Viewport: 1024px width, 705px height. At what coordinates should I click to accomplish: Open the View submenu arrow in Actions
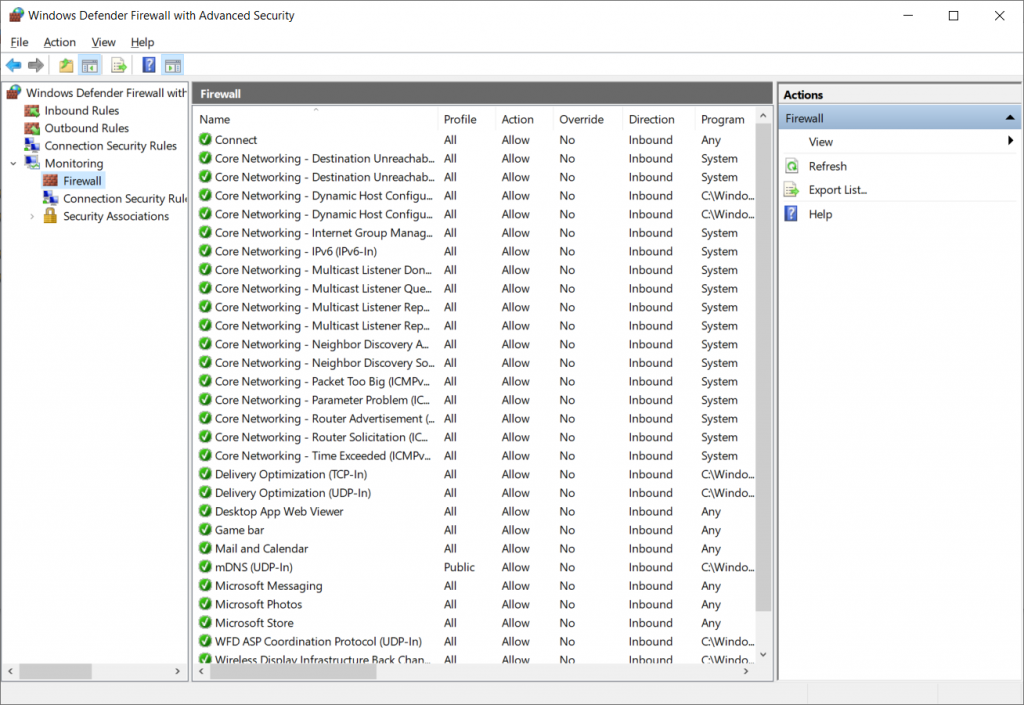1010,141
